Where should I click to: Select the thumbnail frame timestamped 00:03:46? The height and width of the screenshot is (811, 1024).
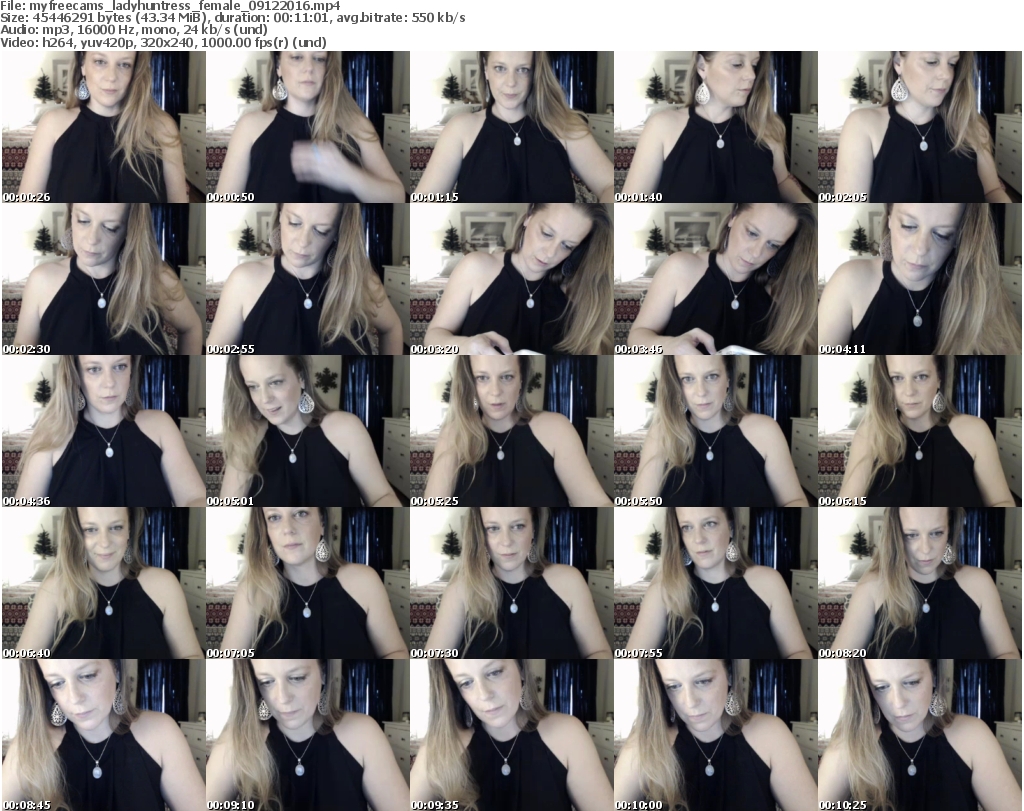716,279
